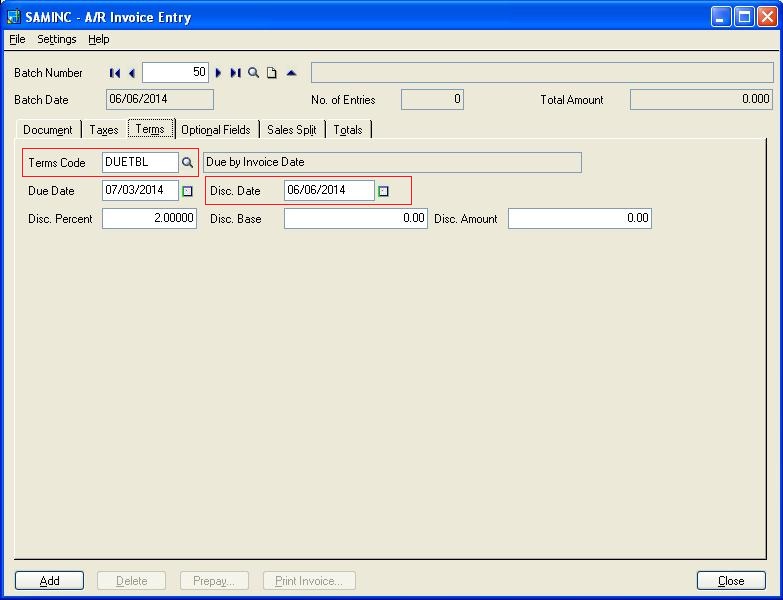Go to the previous batch

tap(131, 73)
